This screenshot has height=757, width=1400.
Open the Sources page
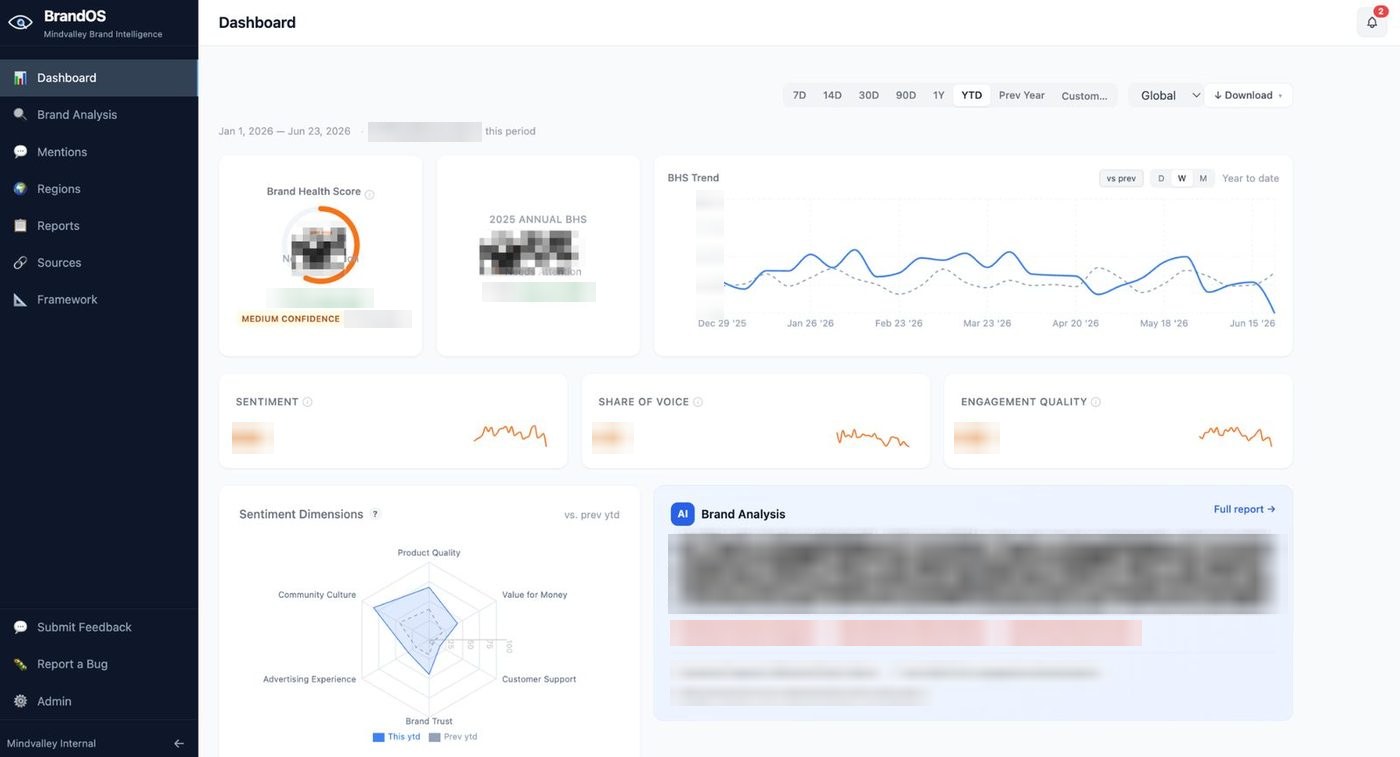(99, 263)
